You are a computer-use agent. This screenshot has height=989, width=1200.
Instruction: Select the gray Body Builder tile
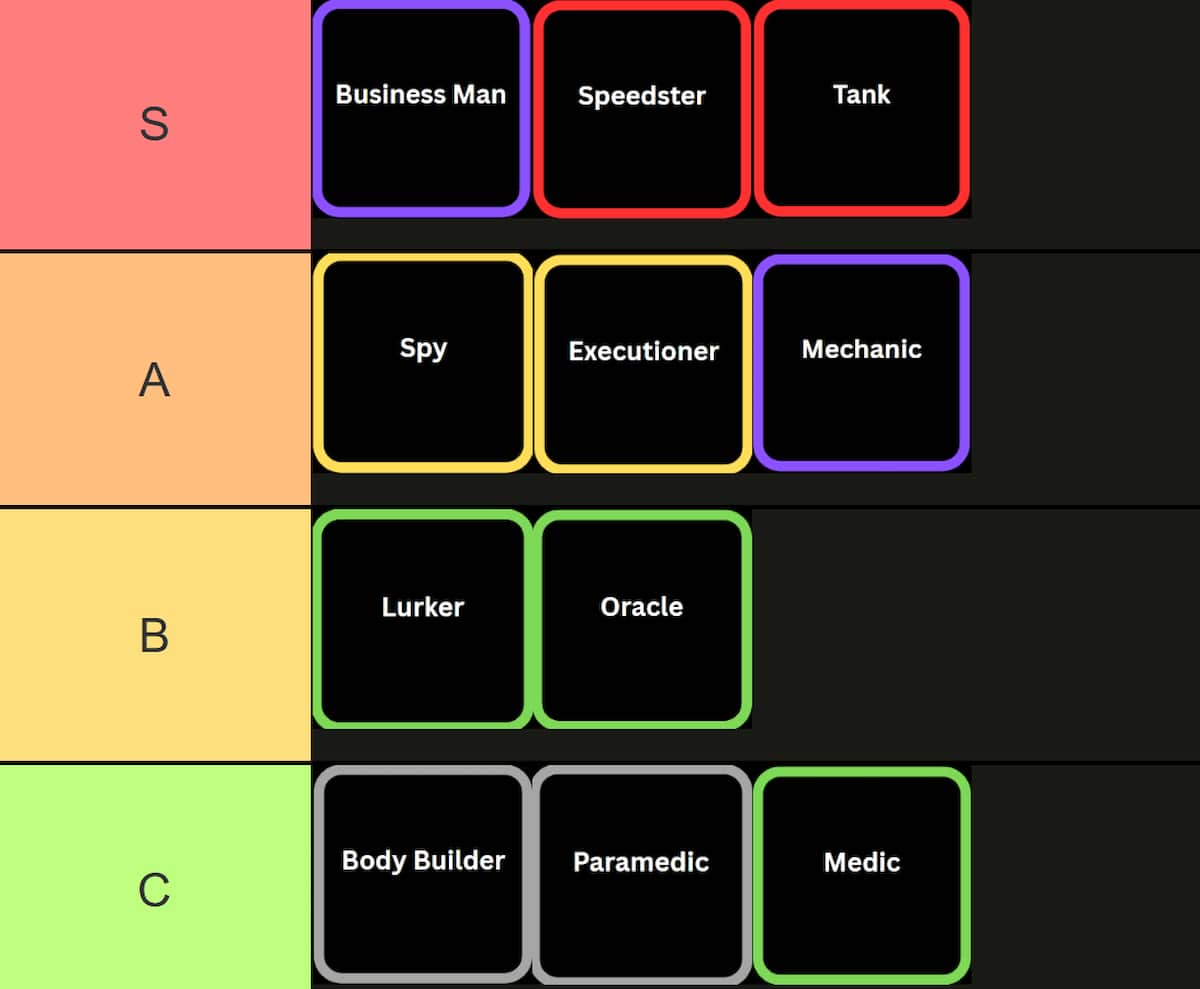pyautogui.click(x=422, y=874)
